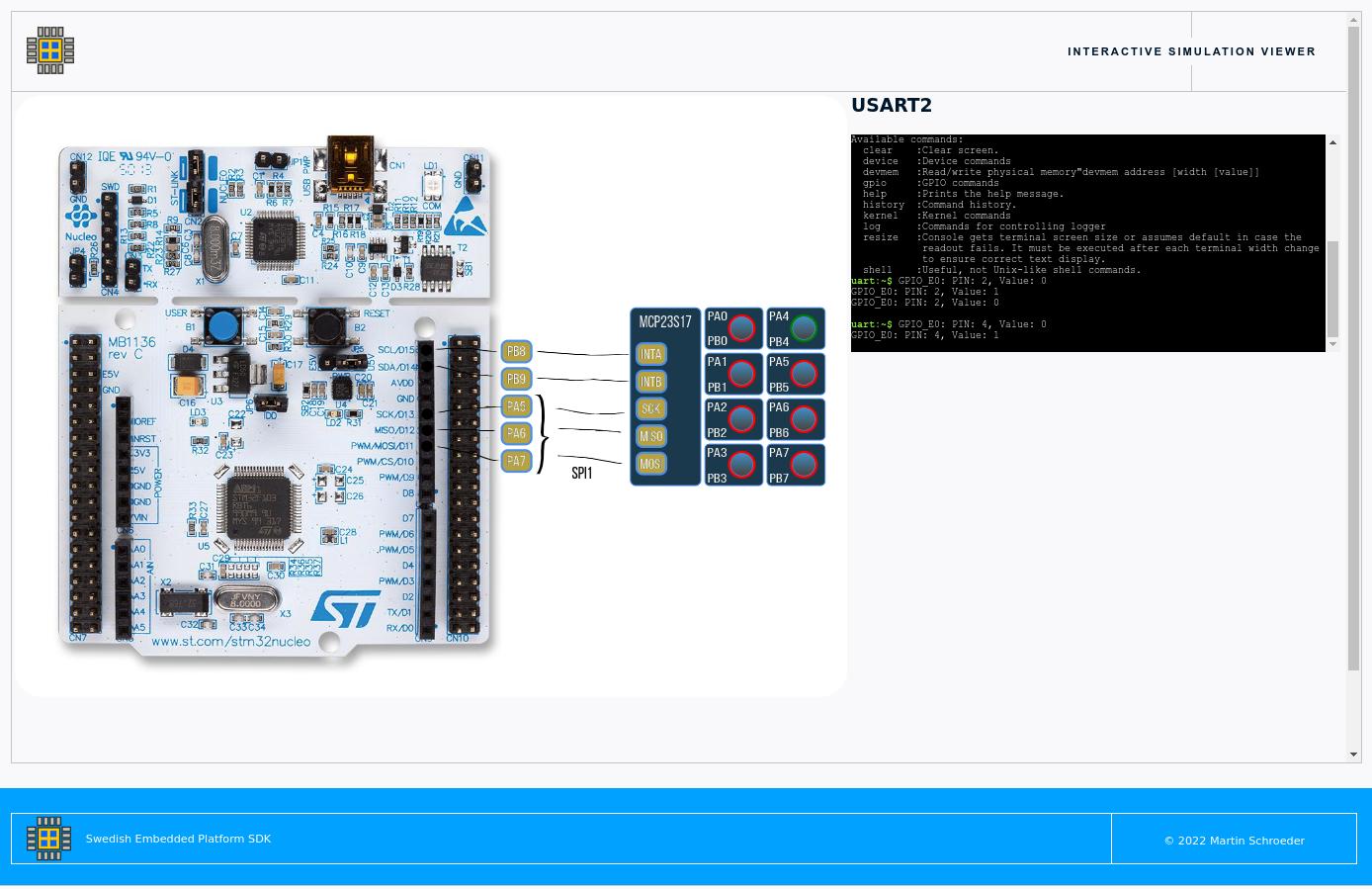
Task: Click the PB8 pin label
Action: point(516,351)
